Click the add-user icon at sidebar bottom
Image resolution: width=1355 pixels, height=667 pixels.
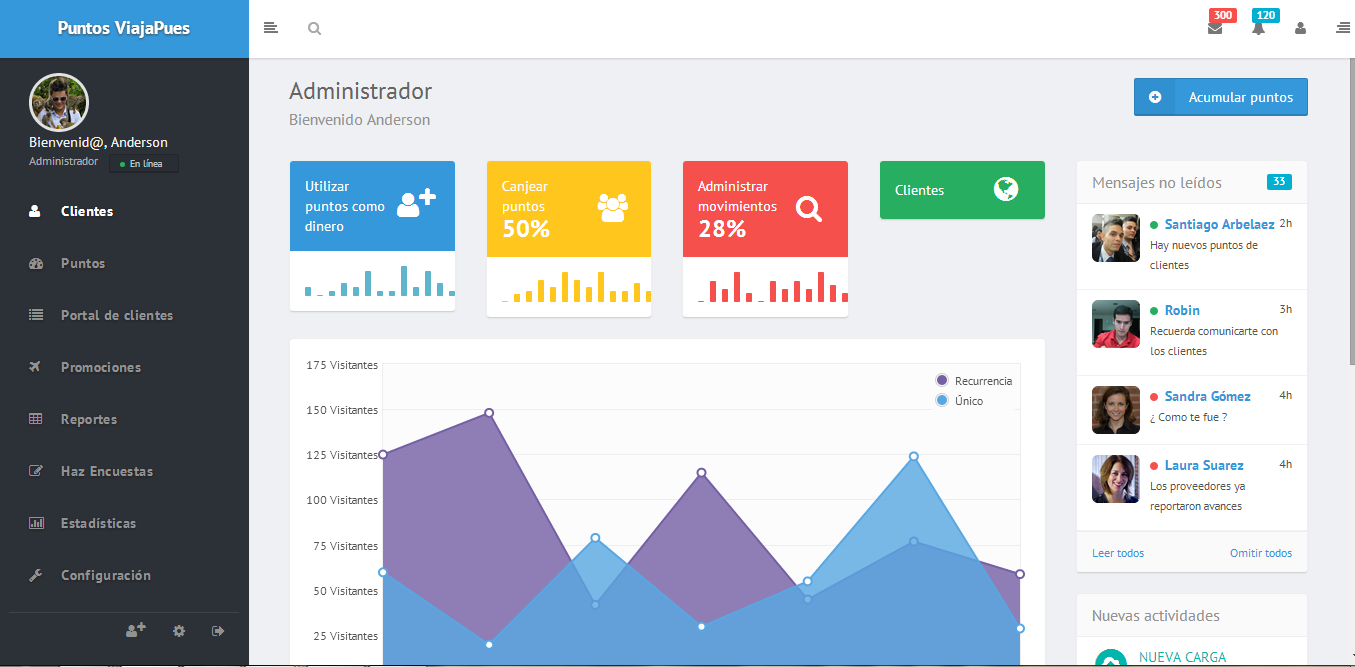136,630
